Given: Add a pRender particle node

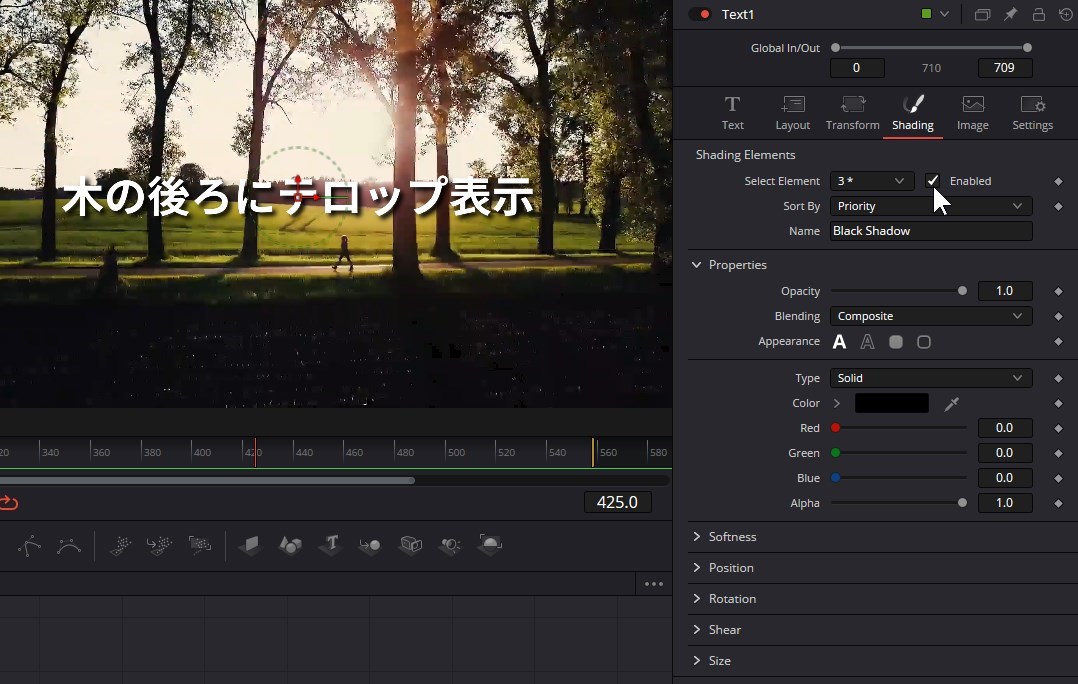Looking at the screenshot, I should (200, 546).
